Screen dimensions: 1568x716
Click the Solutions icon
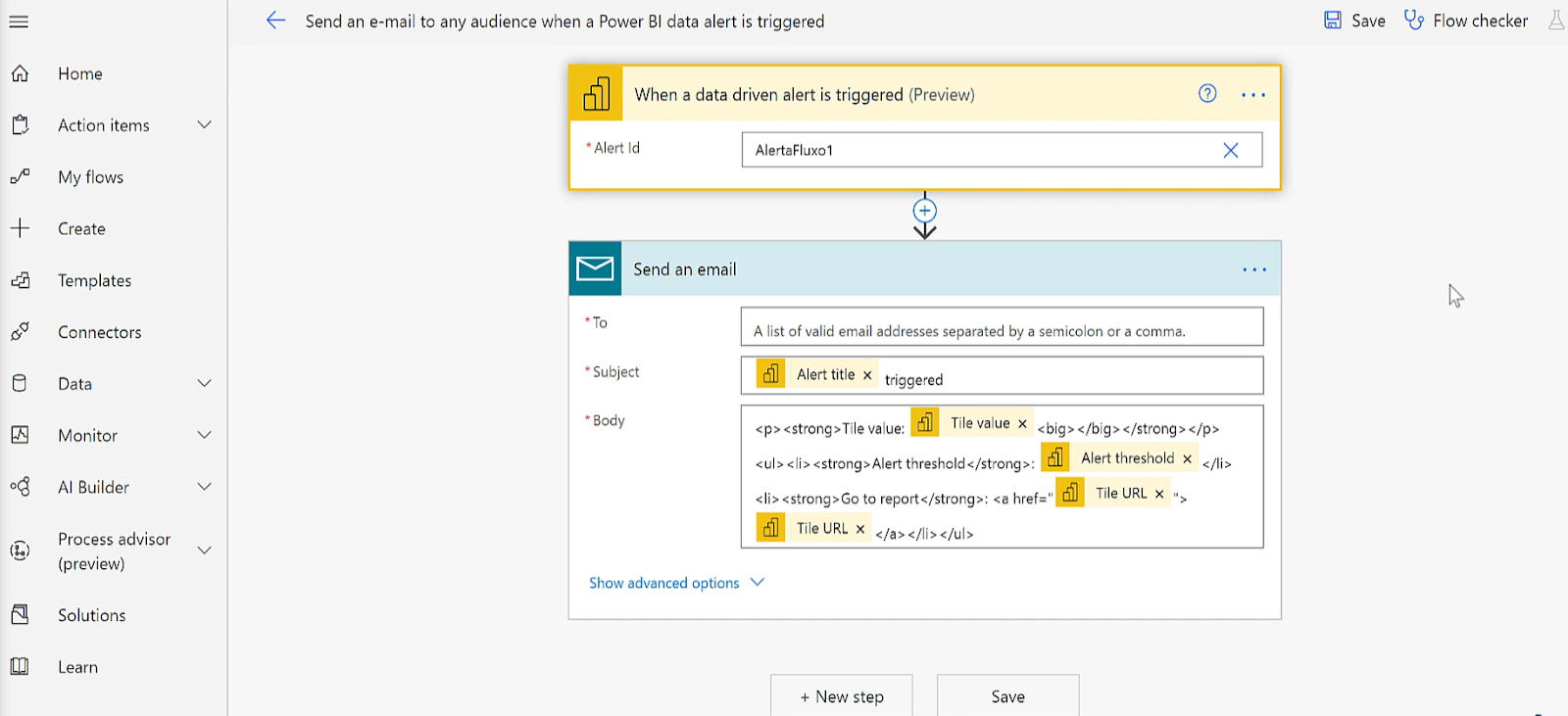click(x=20, y=615)
